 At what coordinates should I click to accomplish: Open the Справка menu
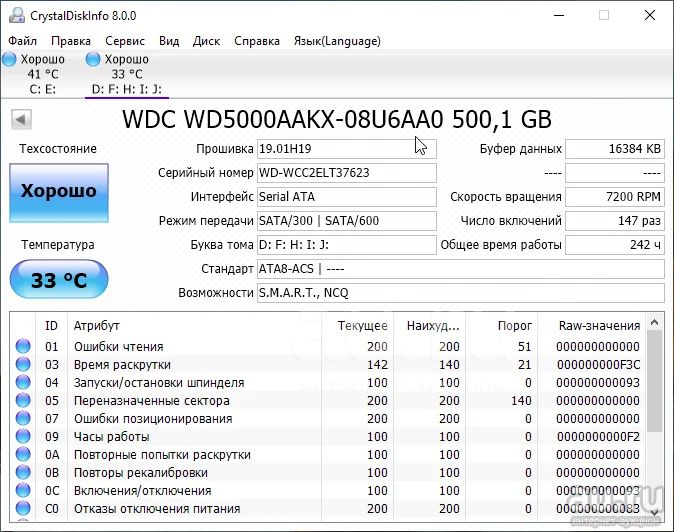257,41
